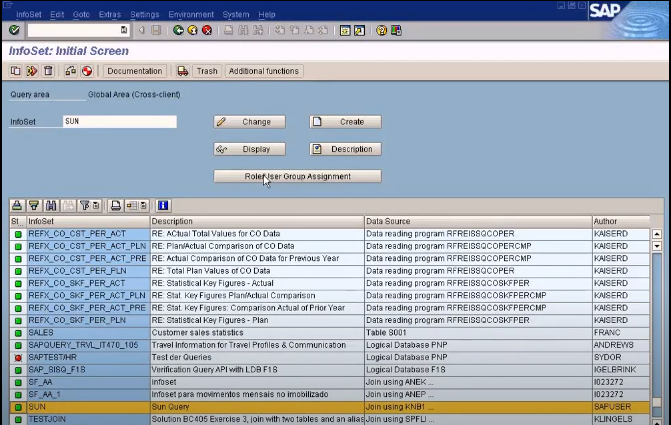
Task: Open the filter options dropdown arrow
Action: pos(96,205)
